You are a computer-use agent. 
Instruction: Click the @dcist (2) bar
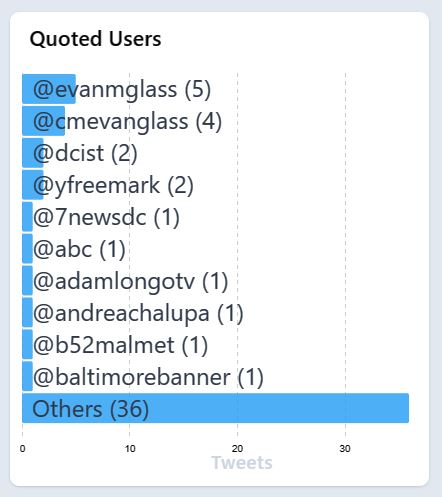click(33, 153)
